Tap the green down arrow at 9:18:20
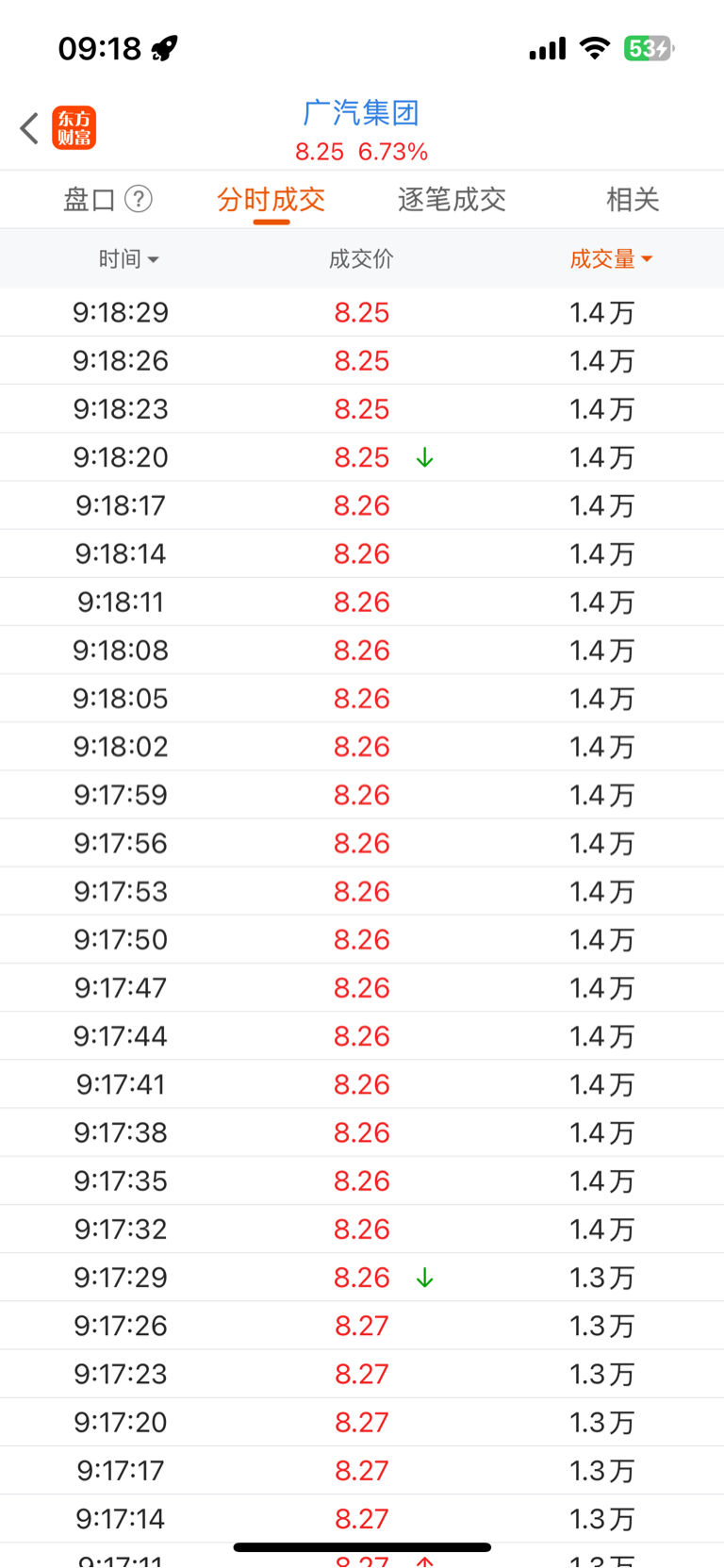 click(x=425, y=457)
